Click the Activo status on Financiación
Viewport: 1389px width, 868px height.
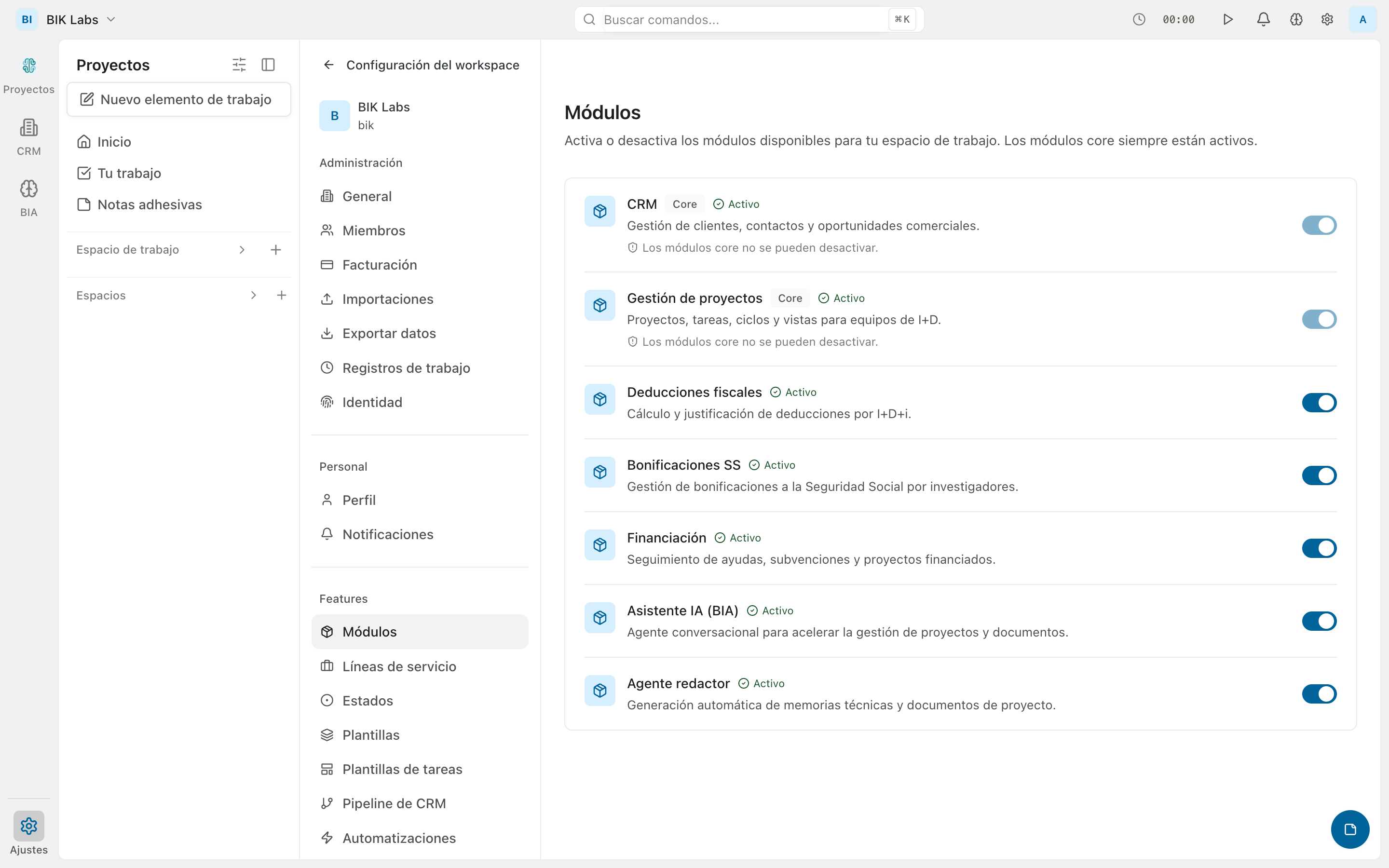(x=737, y=538)
